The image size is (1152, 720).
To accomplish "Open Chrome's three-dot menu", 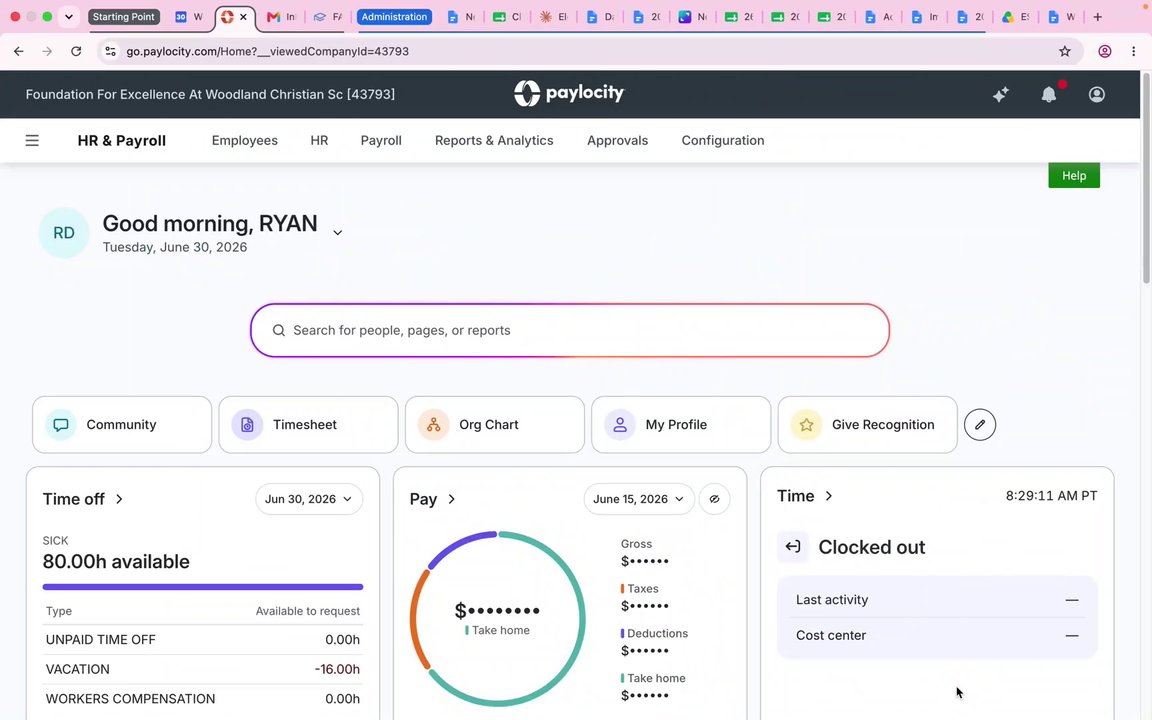I will pos(1134,51).
